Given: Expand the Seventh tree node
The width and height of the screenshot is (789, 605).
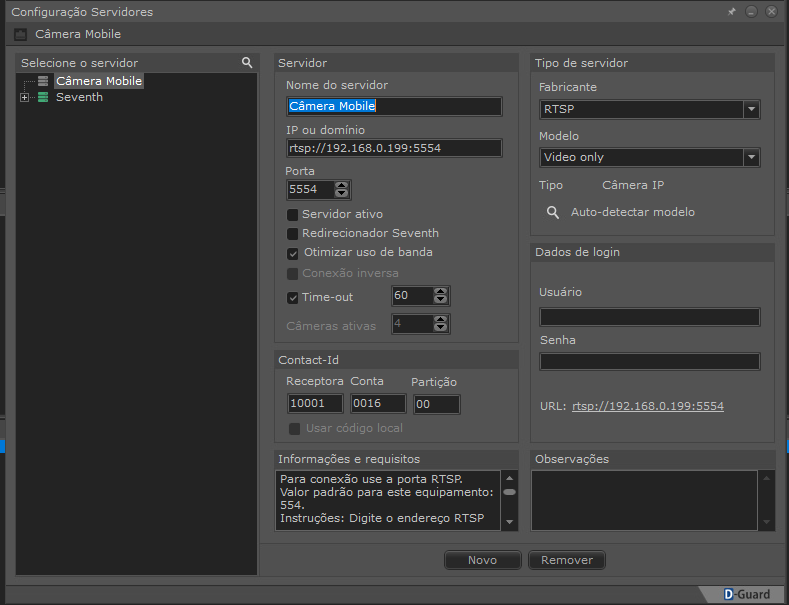Looking at the screenshot, I should (x=24, y=98).
